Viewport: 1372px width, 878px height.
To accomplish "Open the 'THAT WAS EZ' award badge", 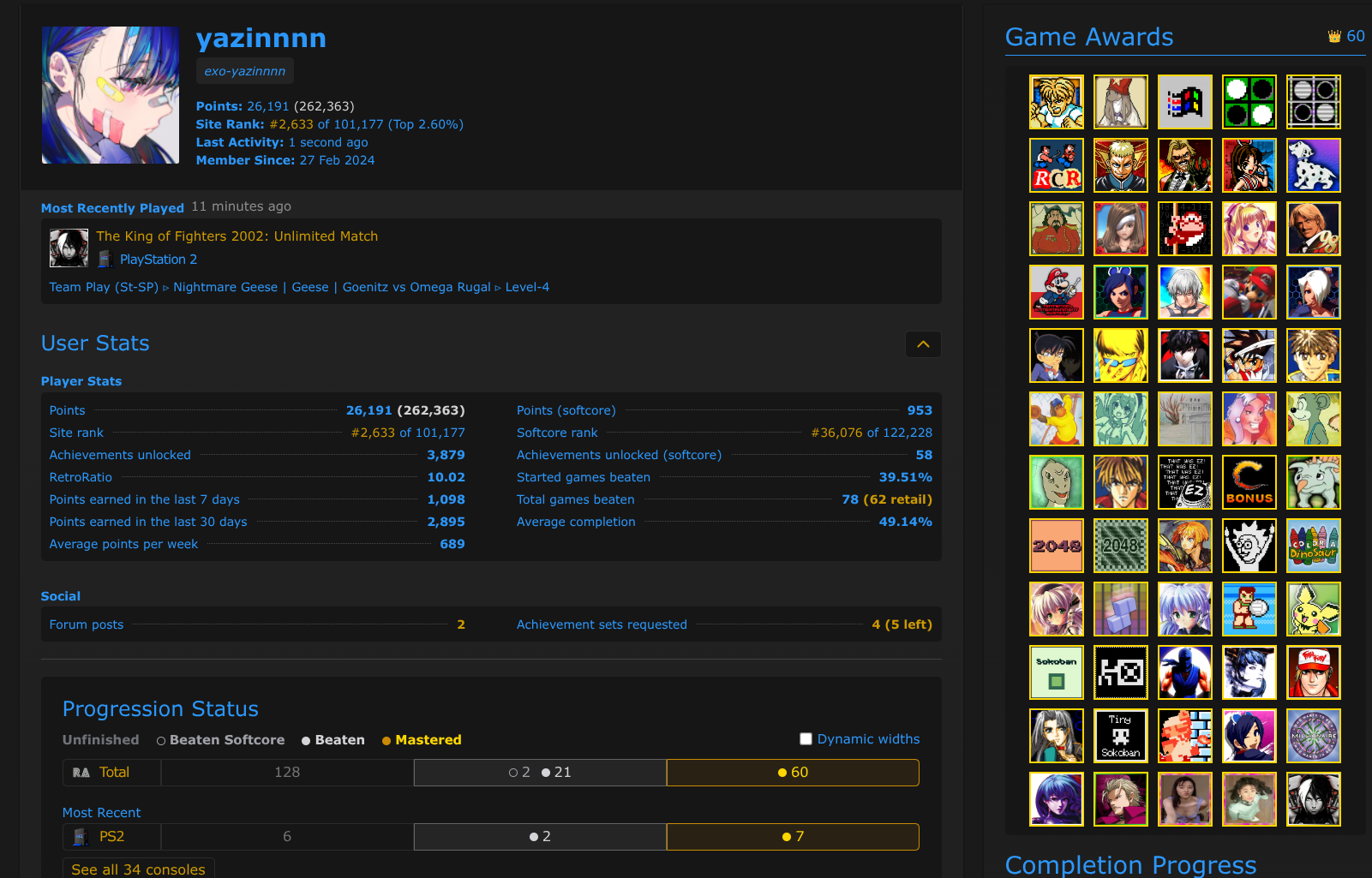I will [x=1185, y=482].
